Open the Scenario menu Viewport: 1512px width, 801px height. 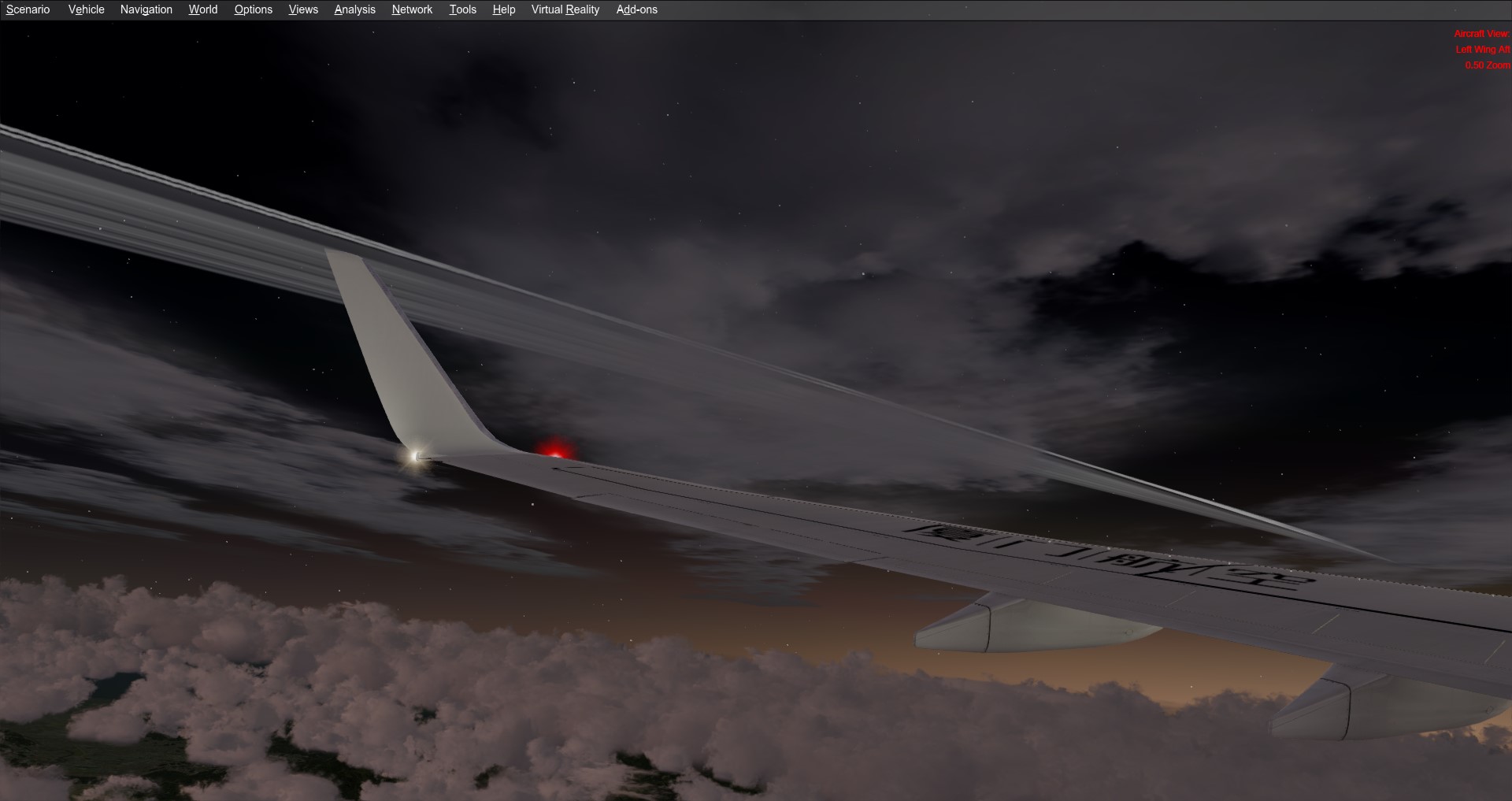(27, 9)
